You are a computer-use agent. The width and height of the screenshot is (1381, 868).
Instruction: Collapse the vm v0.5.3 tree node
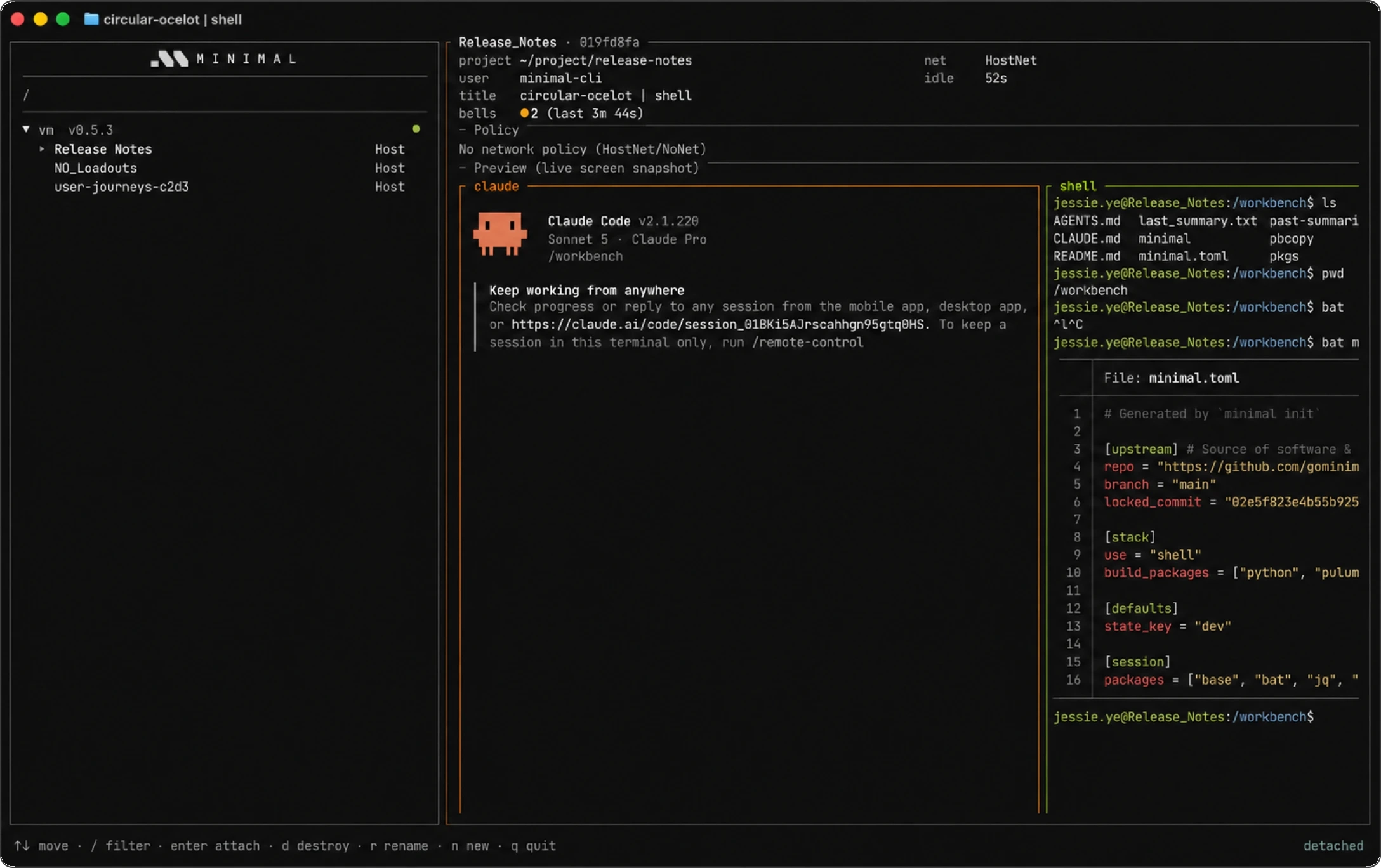coord(26,129)
